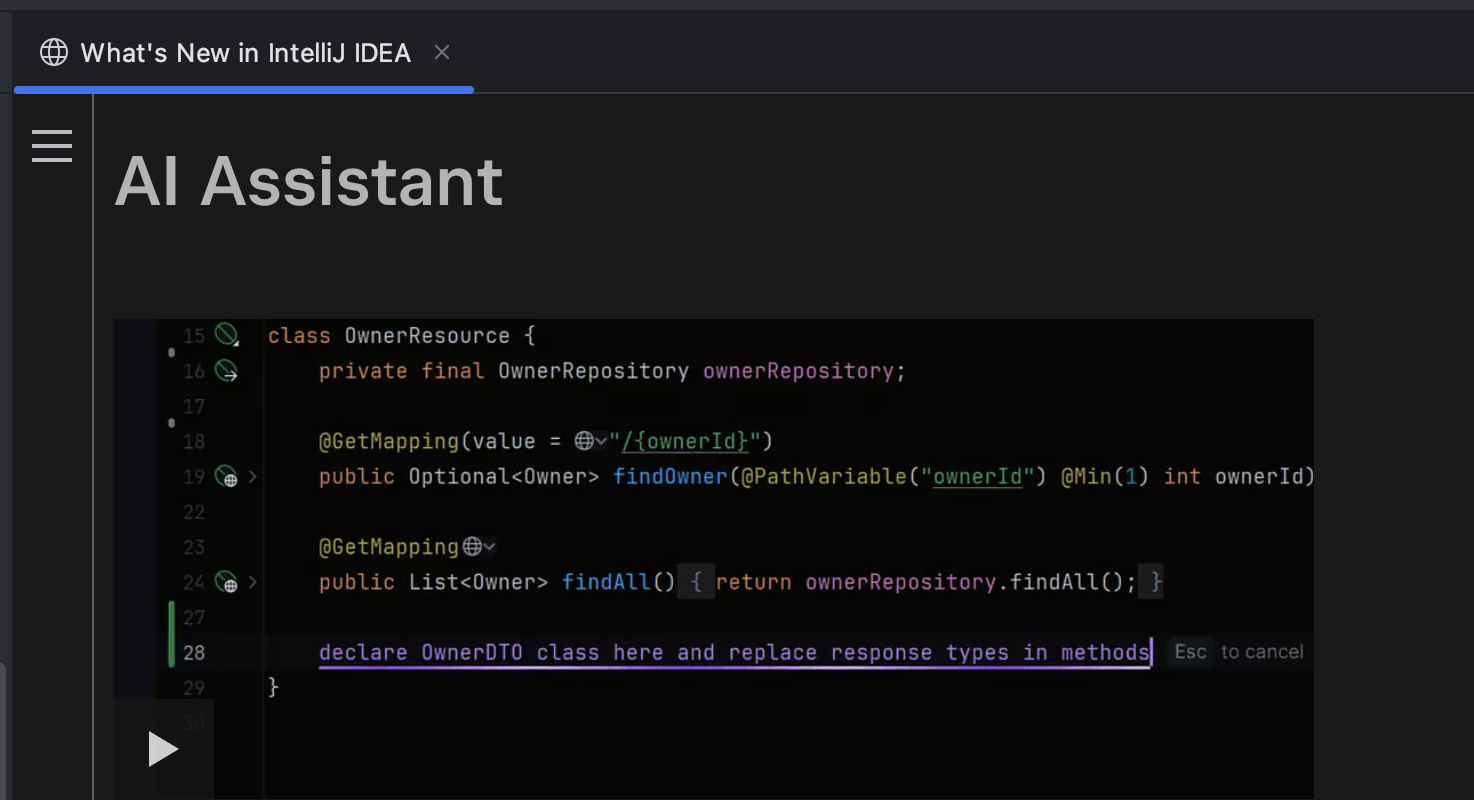Open the hamburger menu in the sidebar
The width and height of the screenshot is (1474, 800).
[52, 146]
